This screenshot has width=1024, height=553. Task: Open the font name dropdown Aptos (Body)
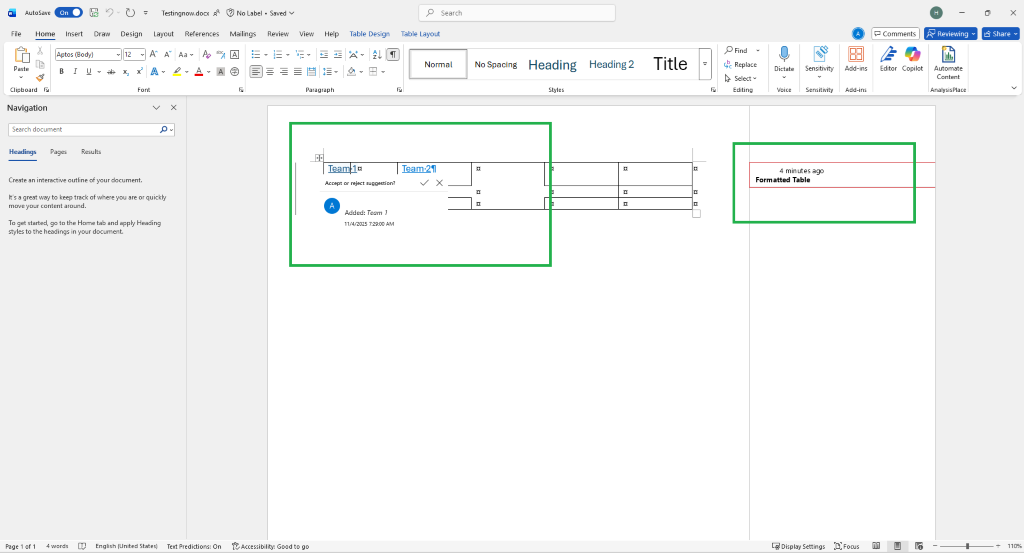coord(118,55)
